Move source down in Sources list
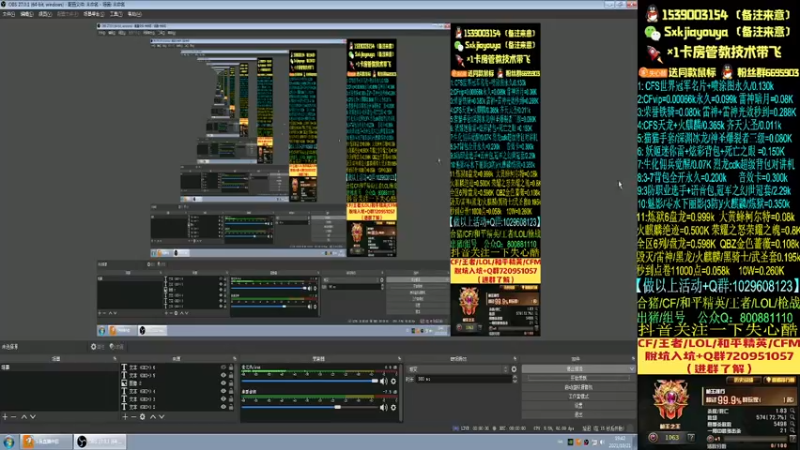The image size is (800, 450). [162, 417]
